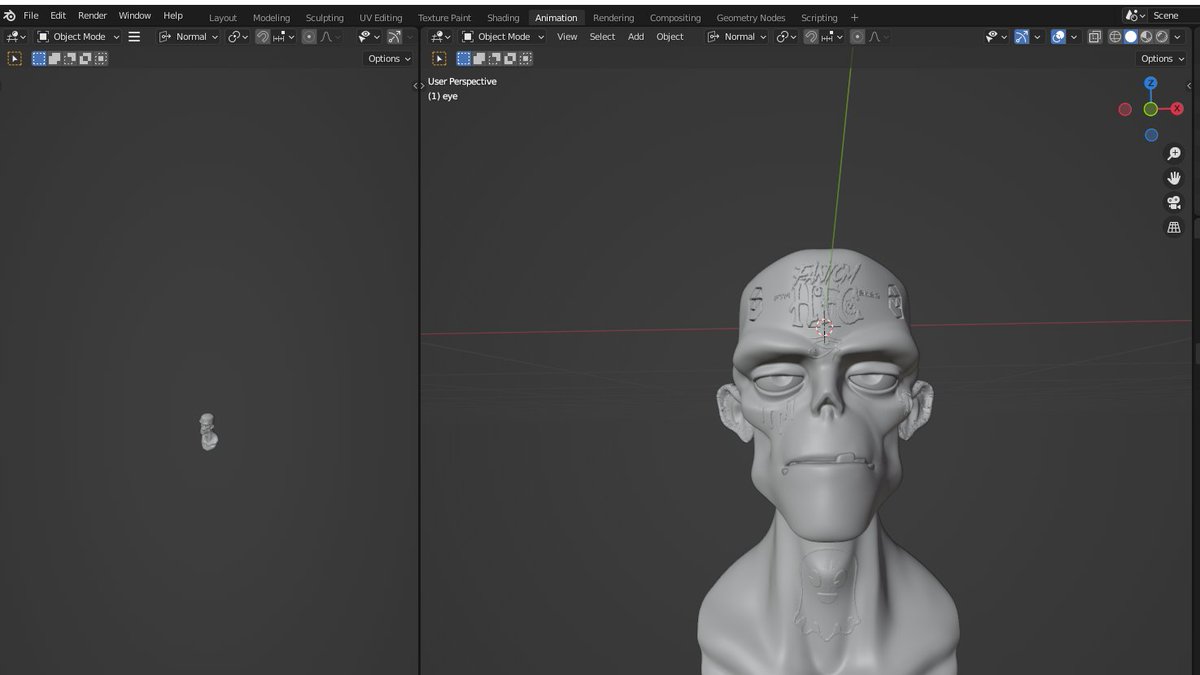
Task: Click the Z axis on the navigation gizmo
Action: tap(1151, 84)
